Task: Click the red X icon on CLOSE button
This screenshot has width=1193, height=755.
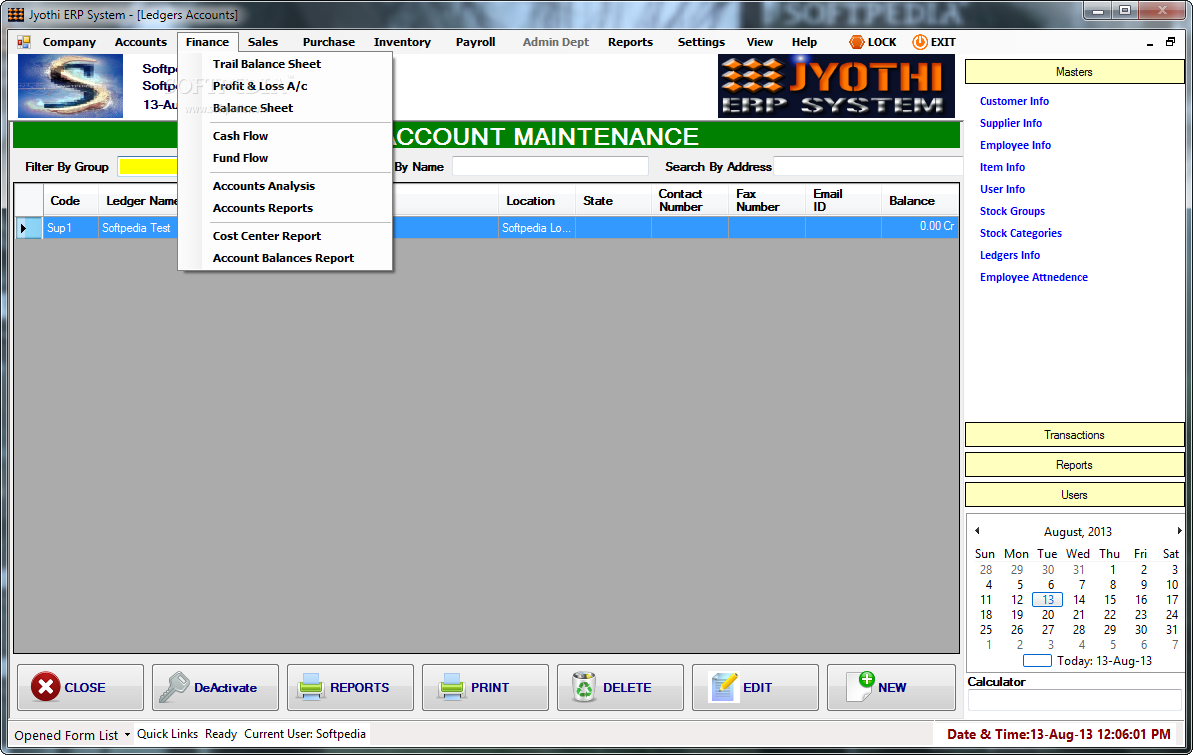Action: 46,687
